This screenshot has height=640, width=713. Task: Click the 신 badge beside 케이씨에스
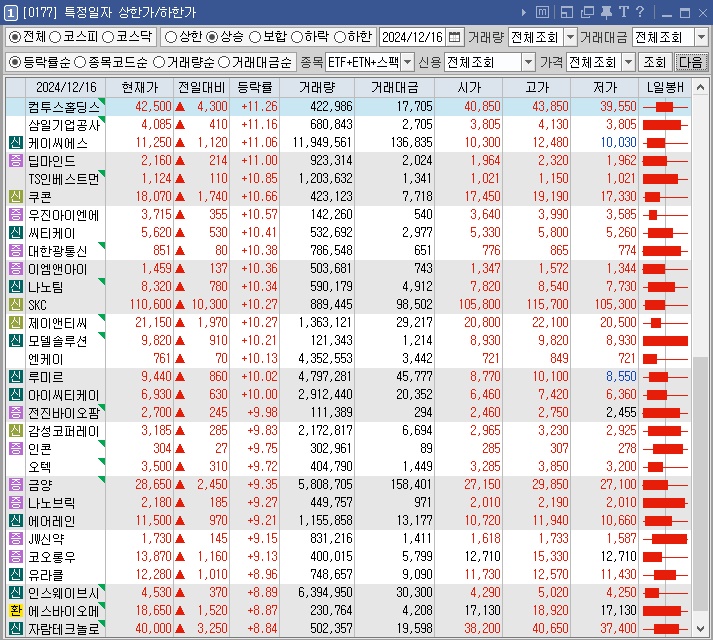point(15,143)
